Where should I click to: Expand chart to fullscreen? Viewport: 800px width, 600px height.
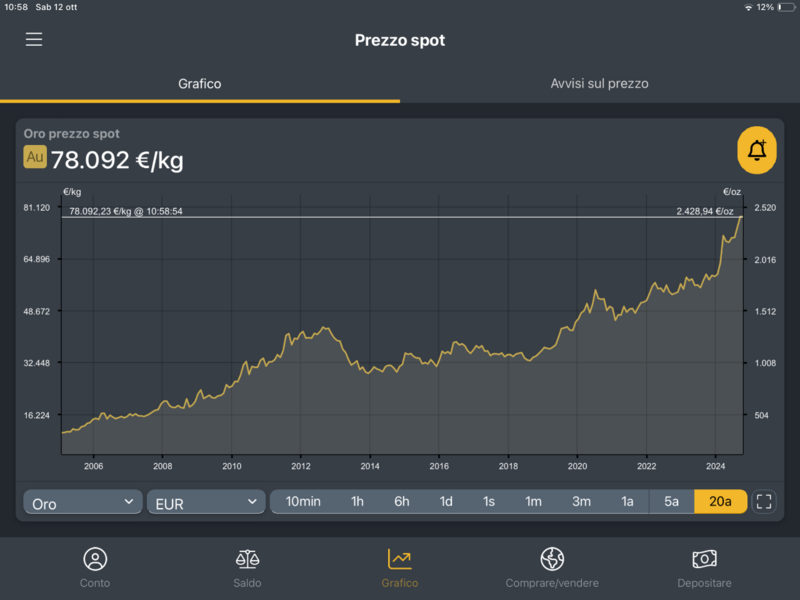point(764,502)
